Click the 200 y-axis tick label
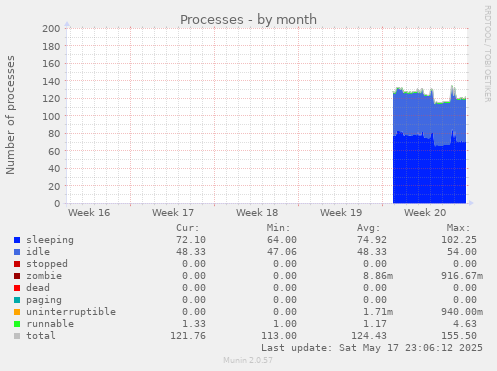The width and height of the screenshot is (497, 371). [x=51, y=29]
